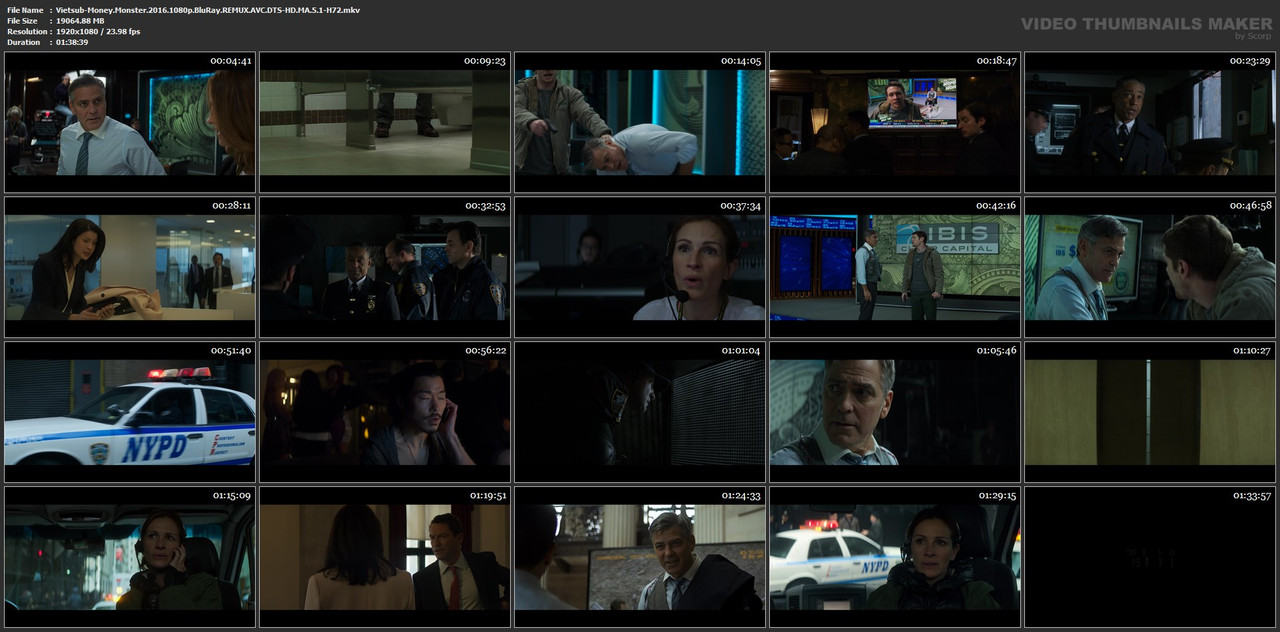This screenshot has width=1280, height=632.
Task: Click the IBIS Capital thumbnail stamped 00:42:16
Action: [895, 267]
